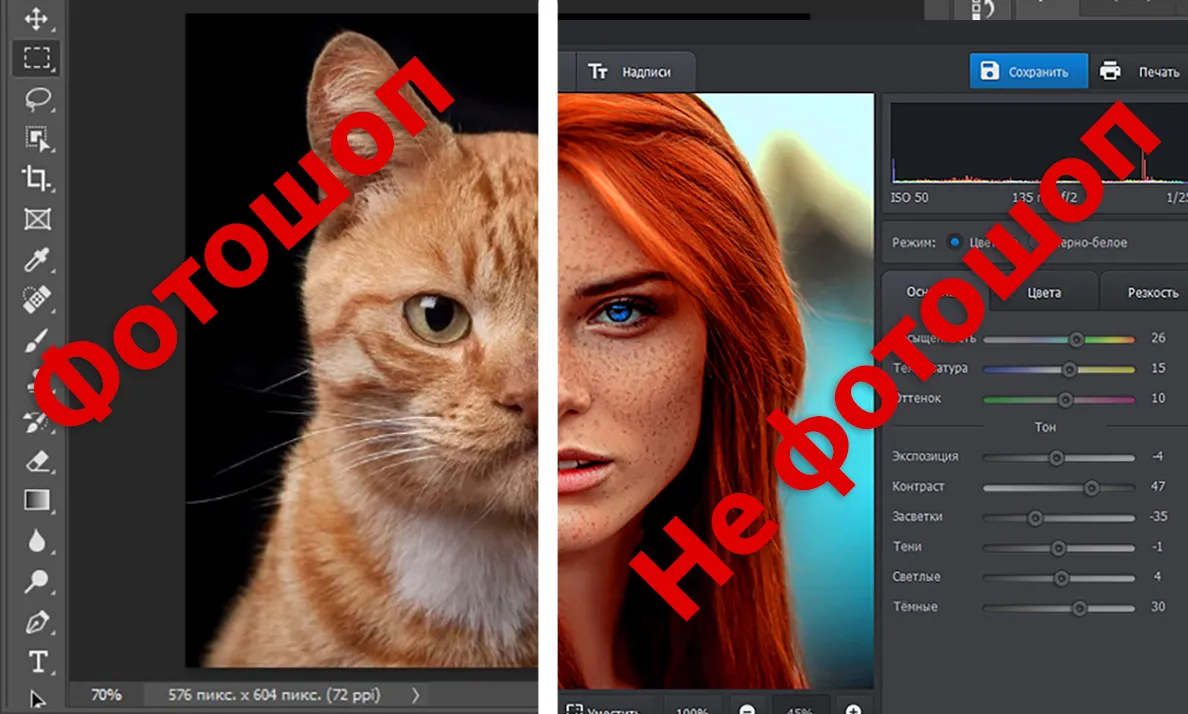Click the 70% zoom level field
Screen dimensions: 1188x714
pyautogui.click(x=105, y=694)
